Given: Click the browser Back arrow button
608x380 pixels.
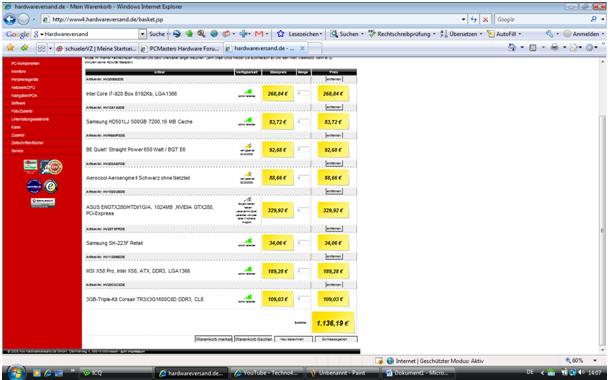Looking at the screenshot, I should [10, 19].
